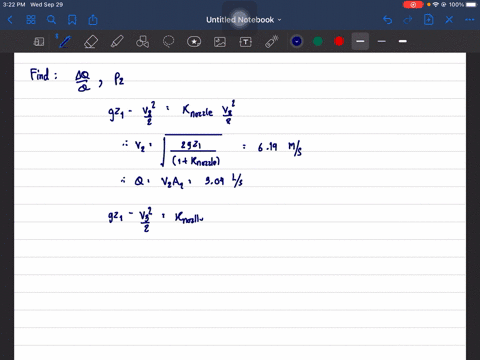Screen dimensions: 480x360
Task: Select the Pen tool
Action: click(x=65, y=42)
